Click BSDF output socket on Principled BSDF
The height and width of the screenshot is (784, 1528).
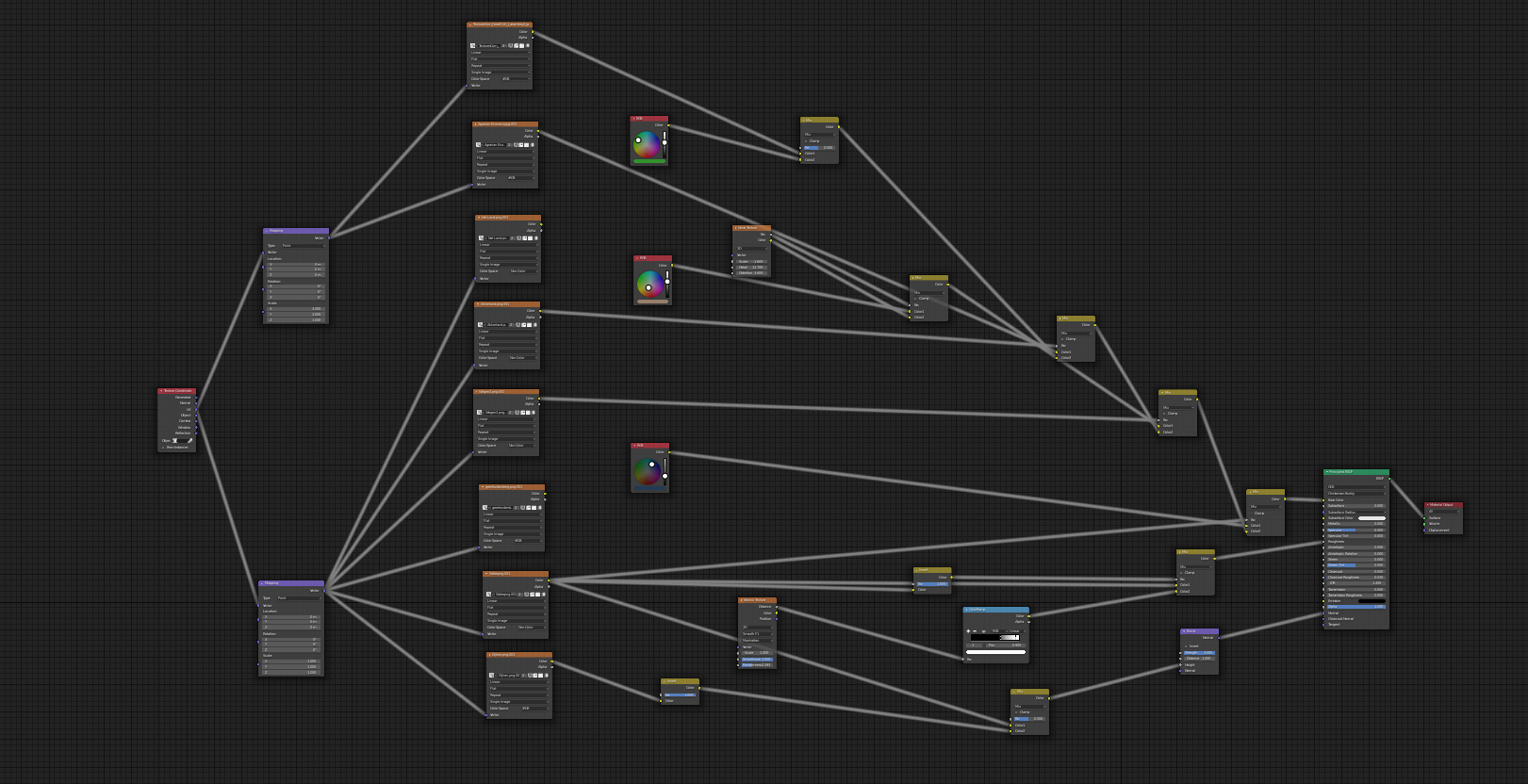(x=1389, y=479)
